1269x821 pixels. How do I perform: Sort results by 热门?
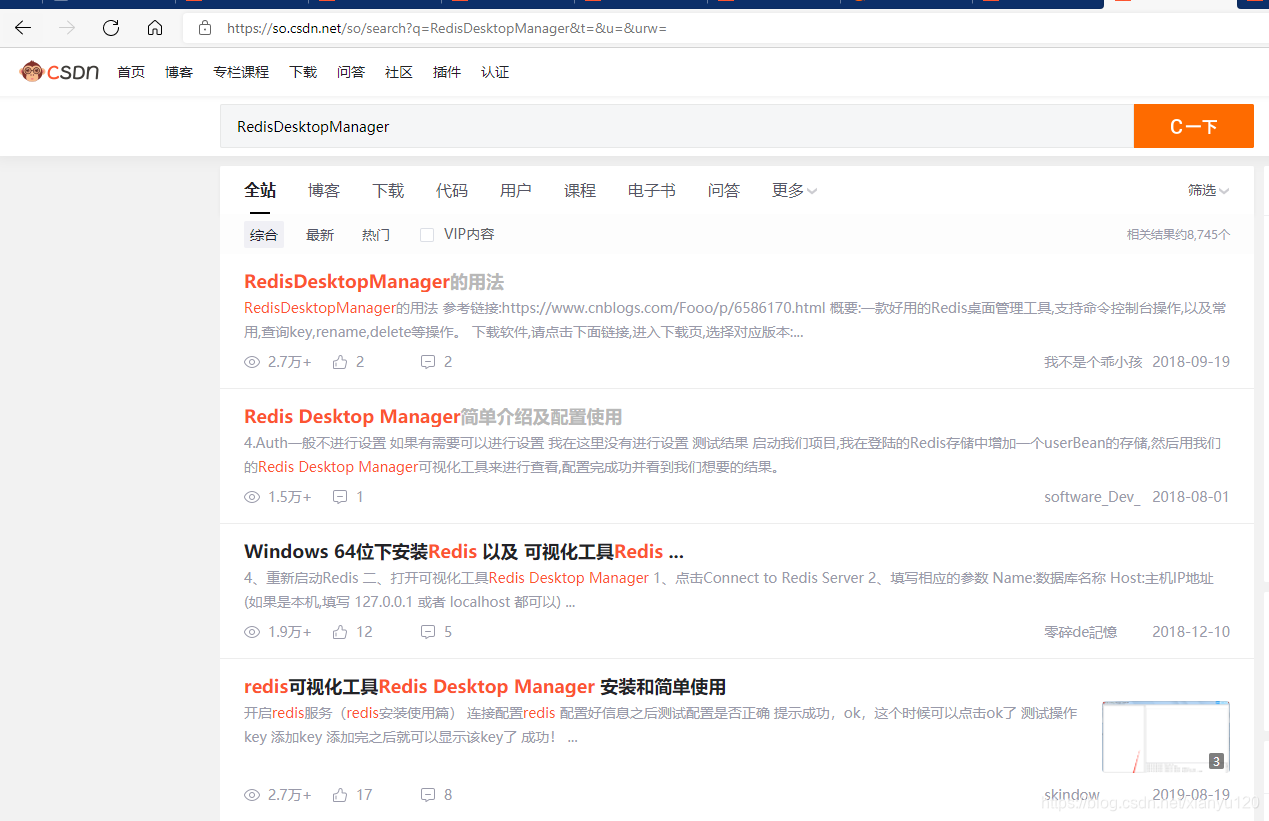point(376,235)
